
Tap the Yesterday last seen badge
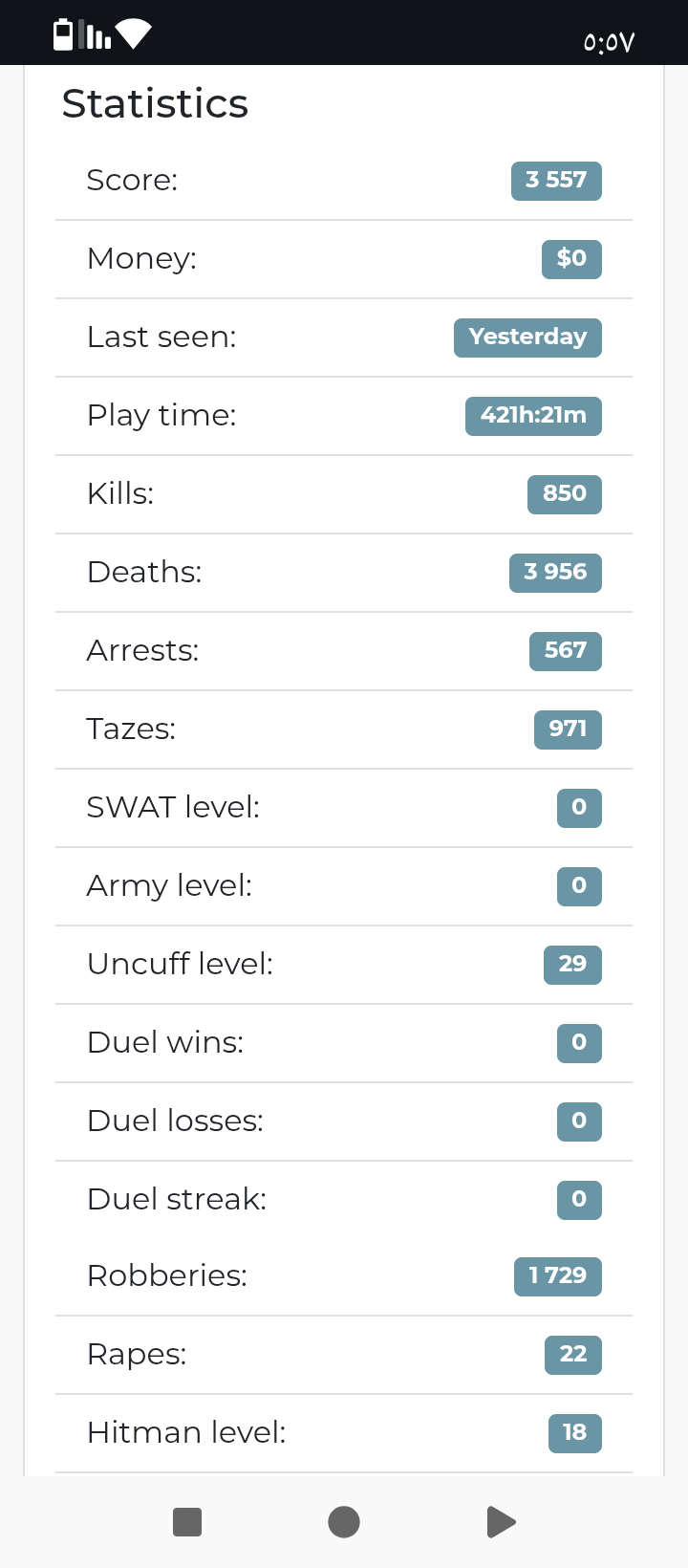click(527, 338)
